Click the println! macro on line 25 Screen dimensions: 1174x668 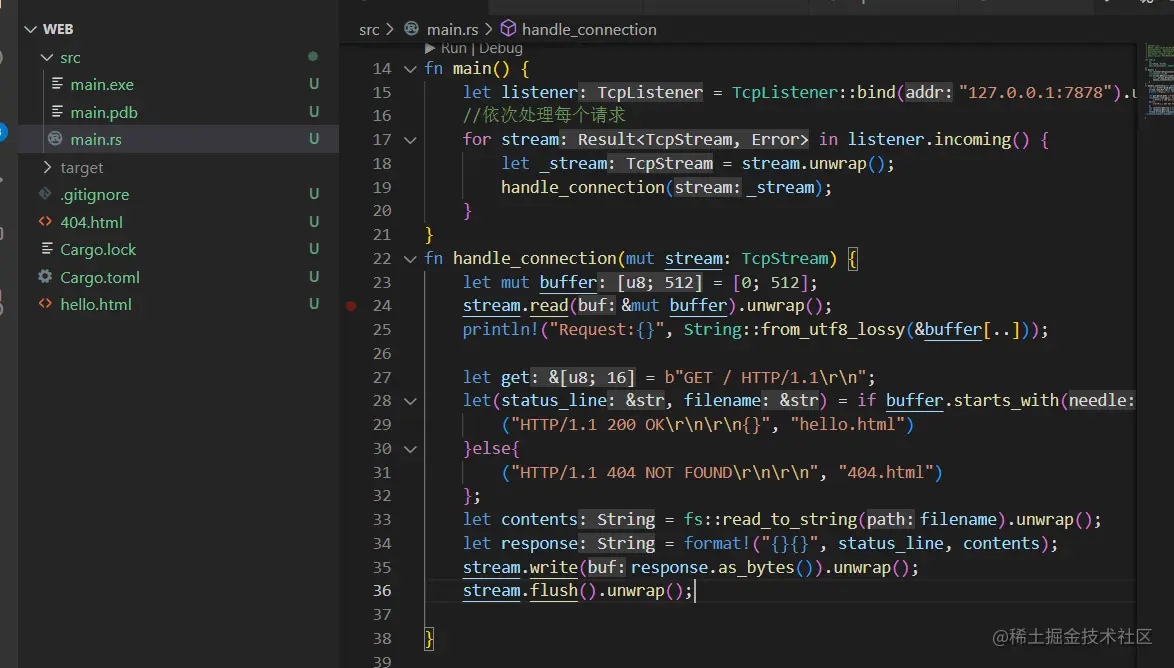pyautogui.click(x=500, y=330)
